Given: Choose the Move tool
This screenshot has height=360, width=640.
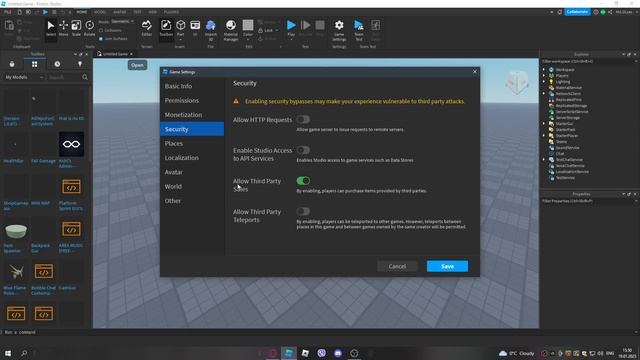Looking at the screenshot, I should [63, 28].
